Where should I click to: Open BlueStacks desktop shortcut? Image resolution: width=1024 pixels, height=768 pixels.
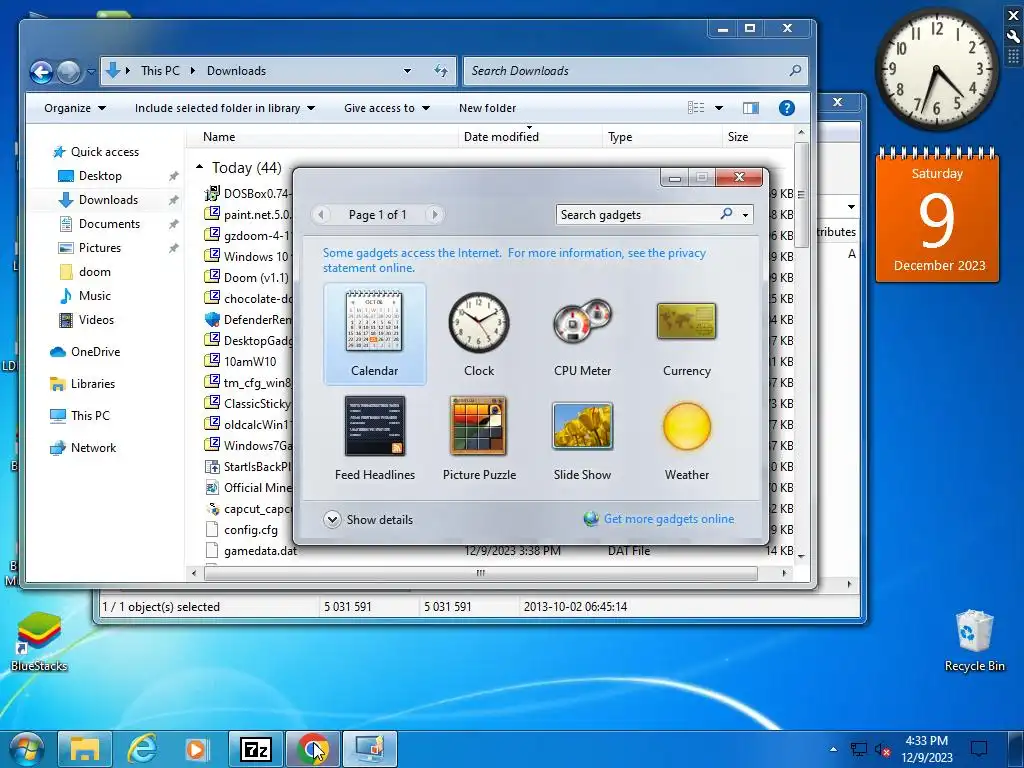coord(39,641)
